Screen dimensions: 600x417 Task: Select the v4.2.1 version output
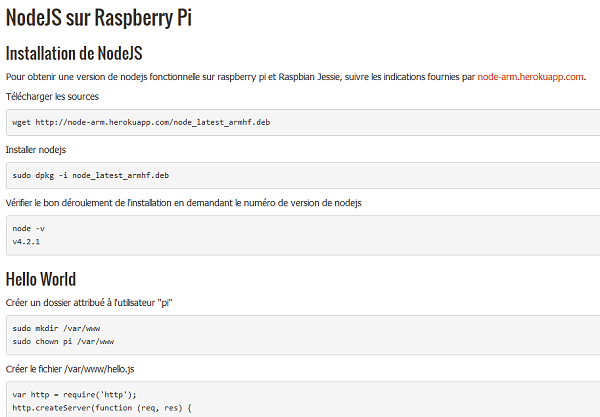pos(26,242)
